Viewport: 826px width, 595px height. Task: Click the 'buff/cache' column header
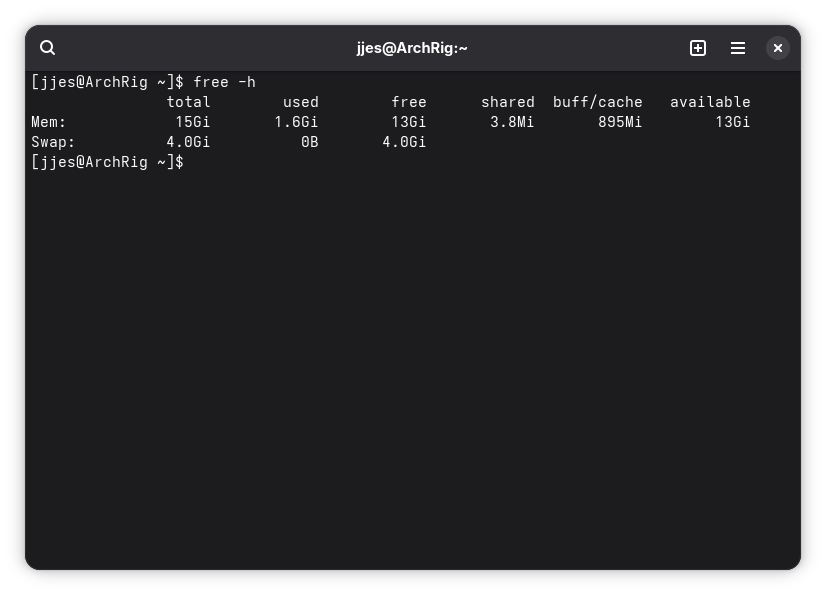(x=597, y=102)
